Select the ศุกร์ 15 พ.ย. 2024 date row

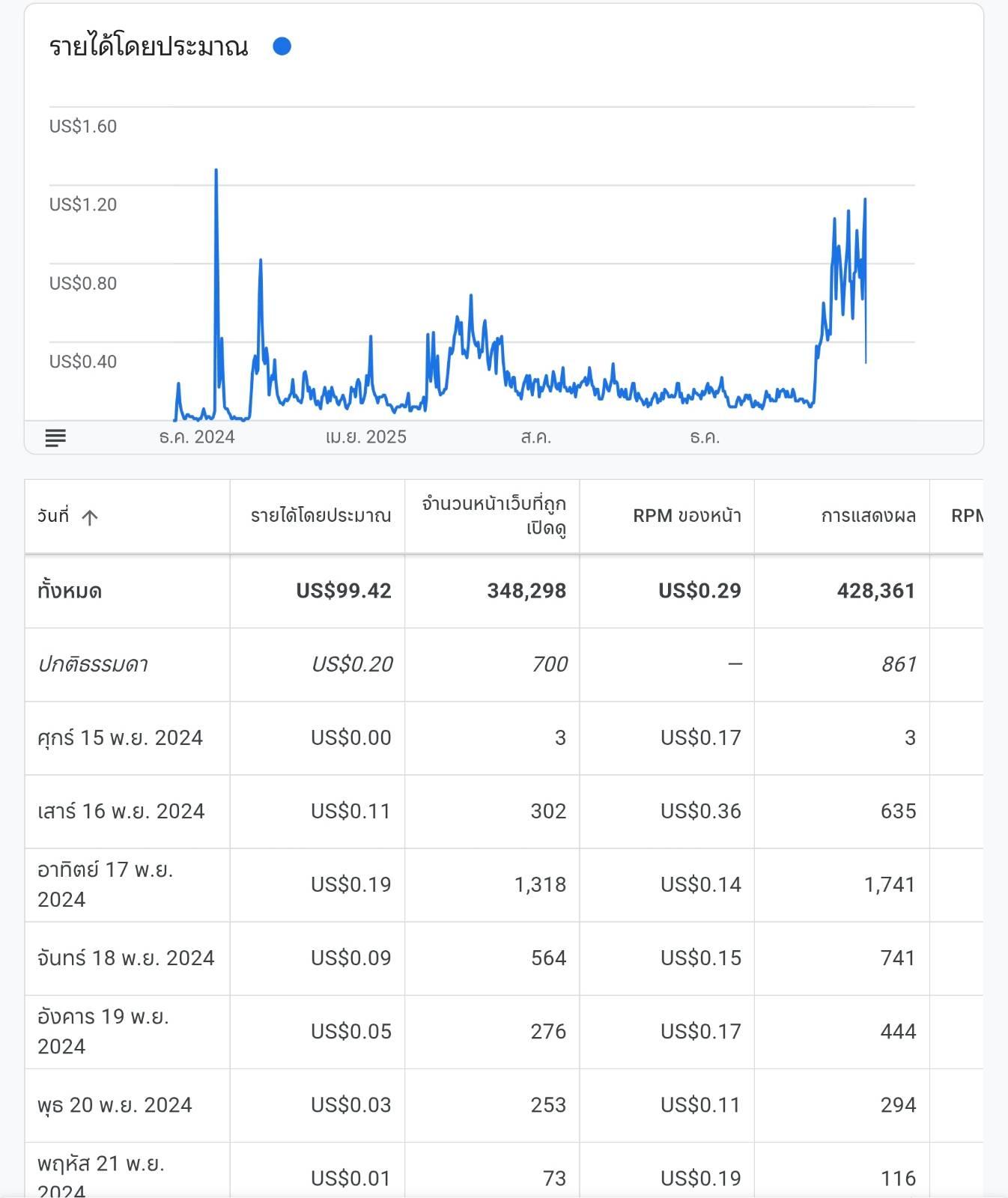(120, 738)
